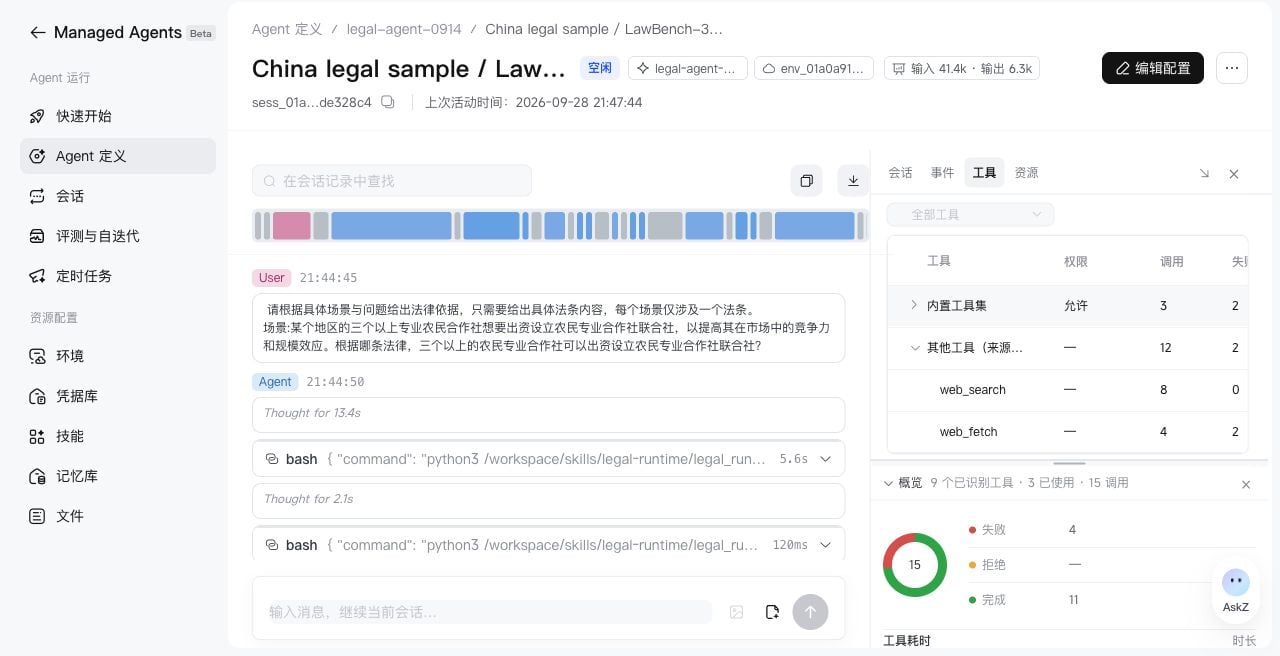The width and height of the screenshot is (1280, 656).
Task: Expand the 内置工具集 row
Action: (x=913, y=305)
